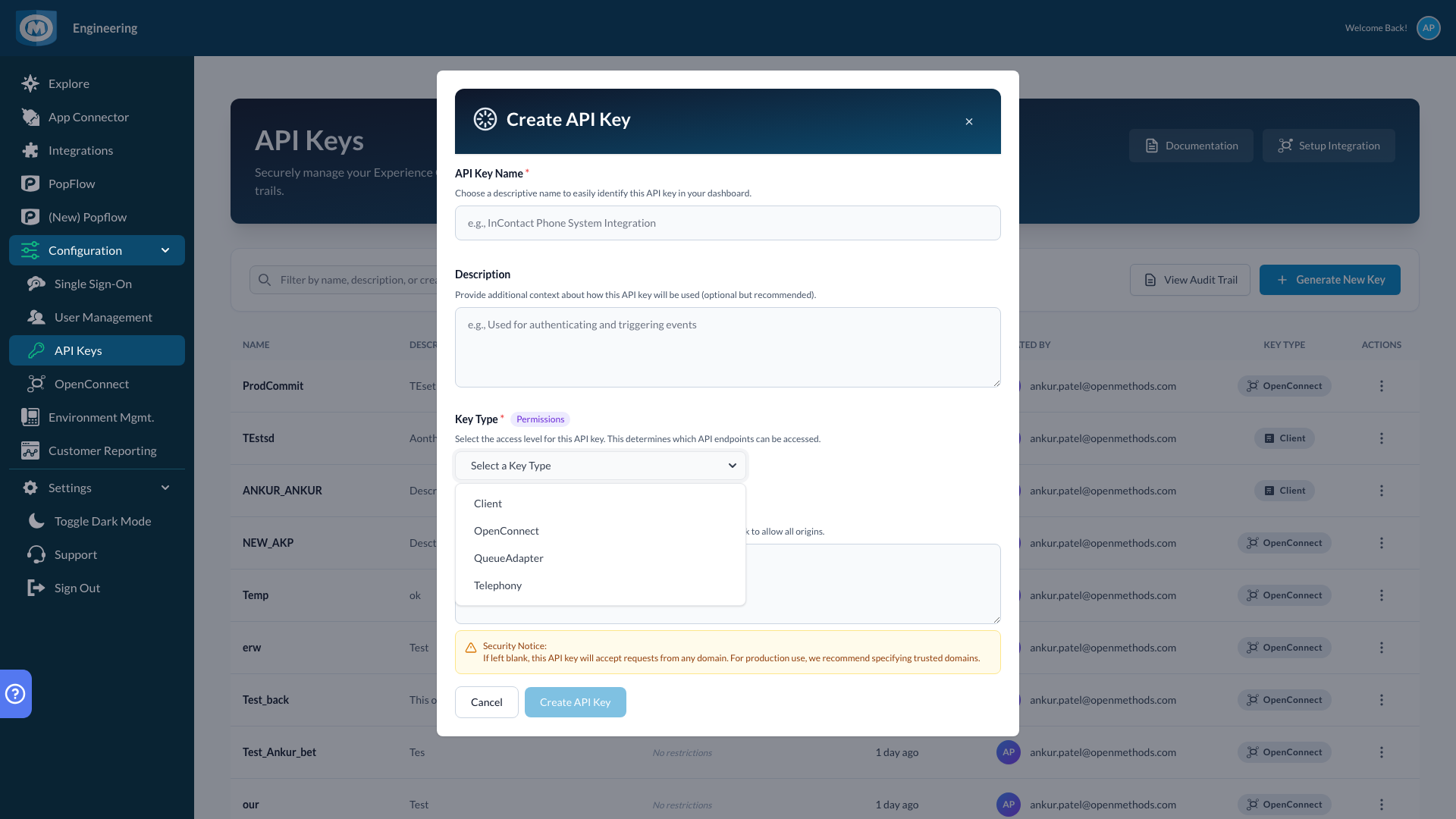This screenshot has height=819, width=1456.
Task: Open actions menu for Temp row
Action: click(1382, 595)
